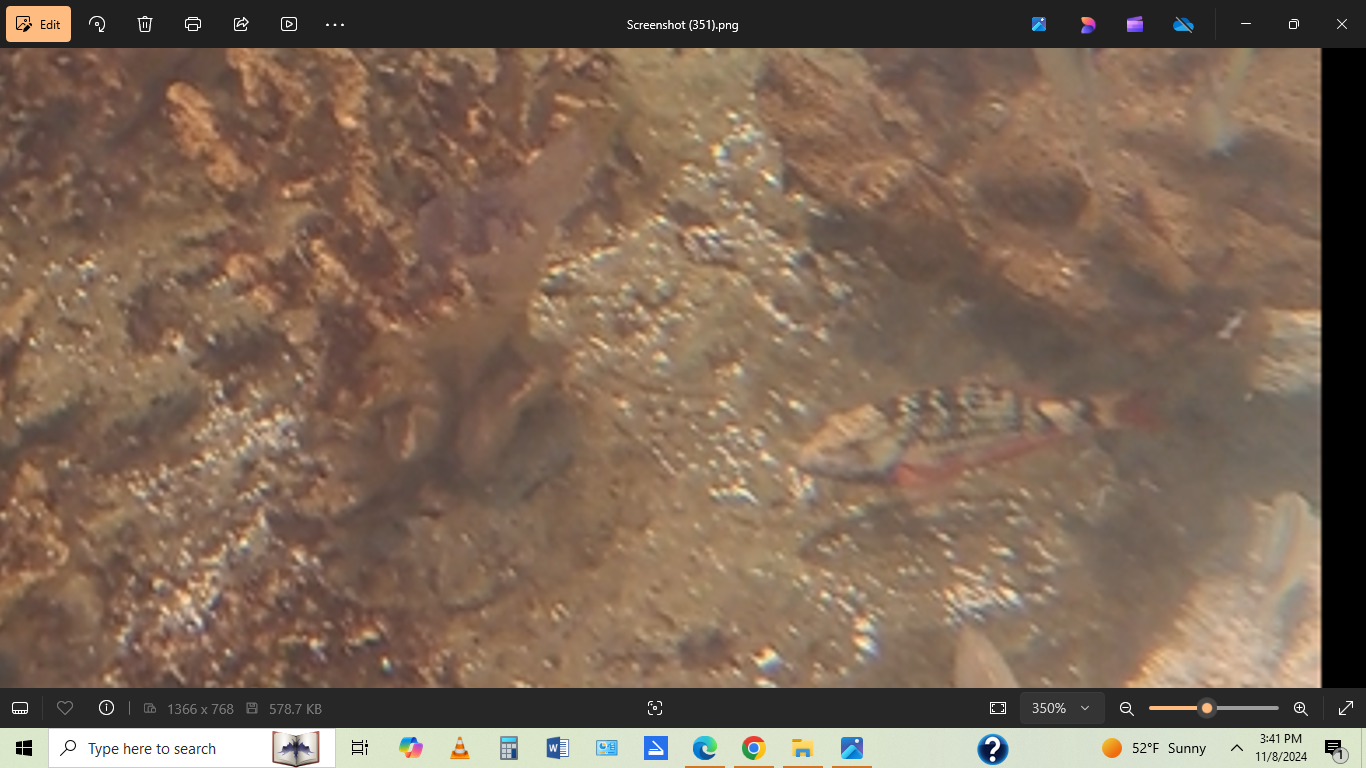Expand hidden icons in system tray
This screenshot has height=768, width=1366.
coord(1237,748)
